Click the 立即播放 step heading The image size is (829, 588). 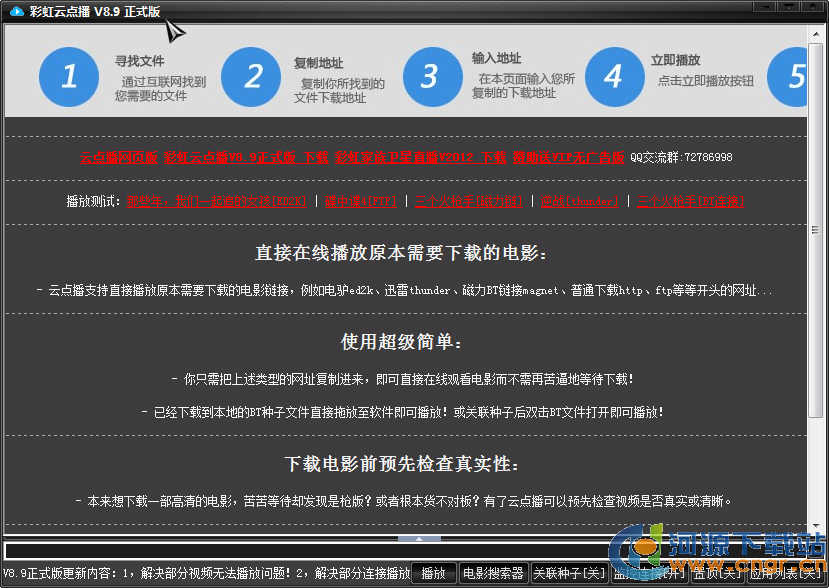[676, 60]
